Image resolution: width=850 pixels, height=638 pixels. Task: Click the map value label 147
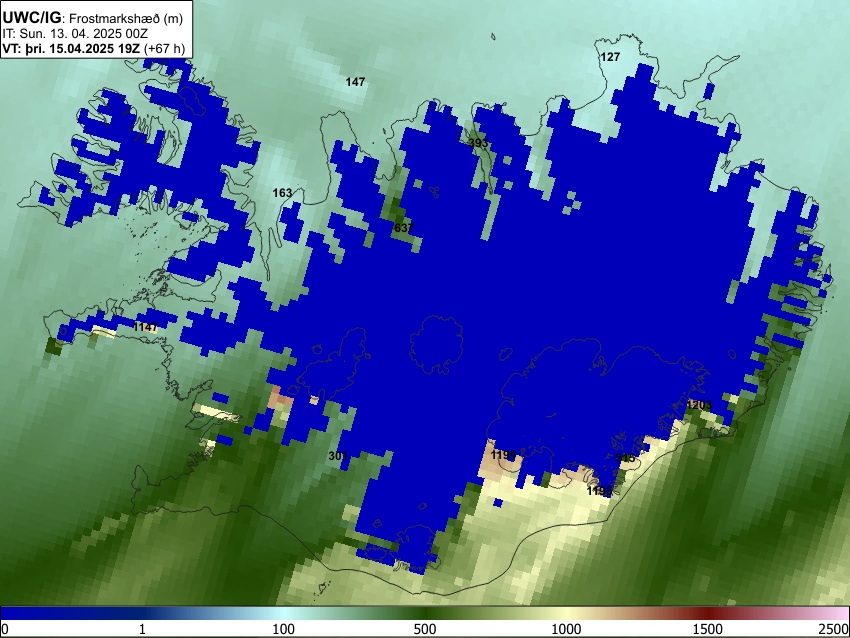pyautogui.click(x=355, y=82)
